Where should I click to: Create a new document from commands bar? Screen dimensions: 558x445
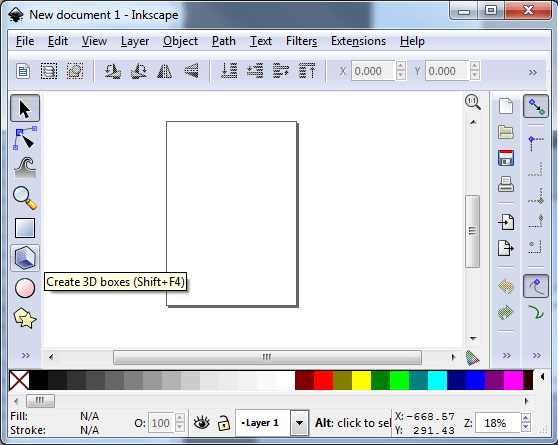pyautogui.click(x=506, y=106)
